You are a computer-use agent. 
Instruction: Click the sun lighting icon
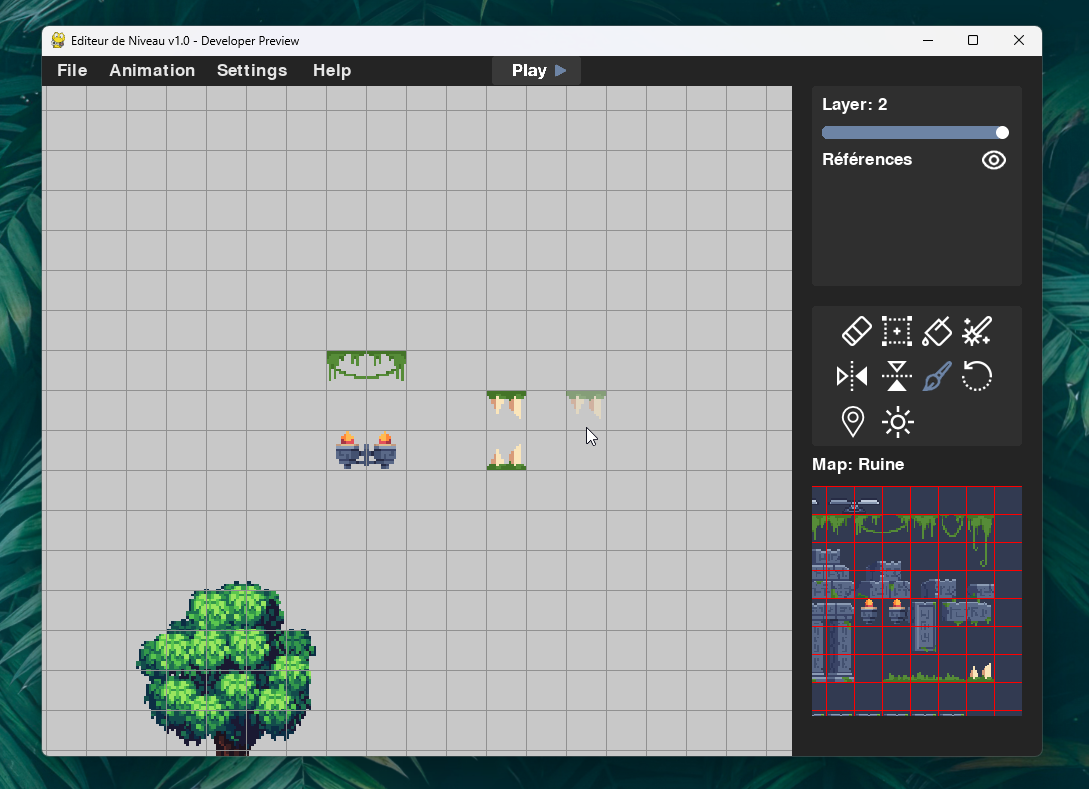[897, 422]
